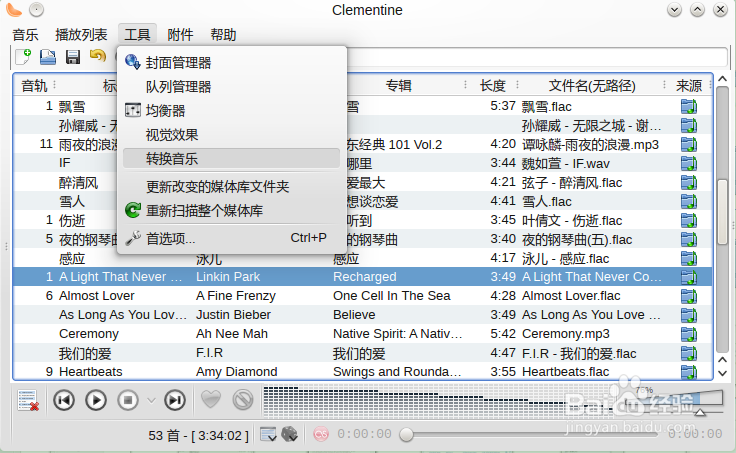Select the Justin Bieber artist cell
The width and height of the screenshot is (736, 453).
coord(233,315)
